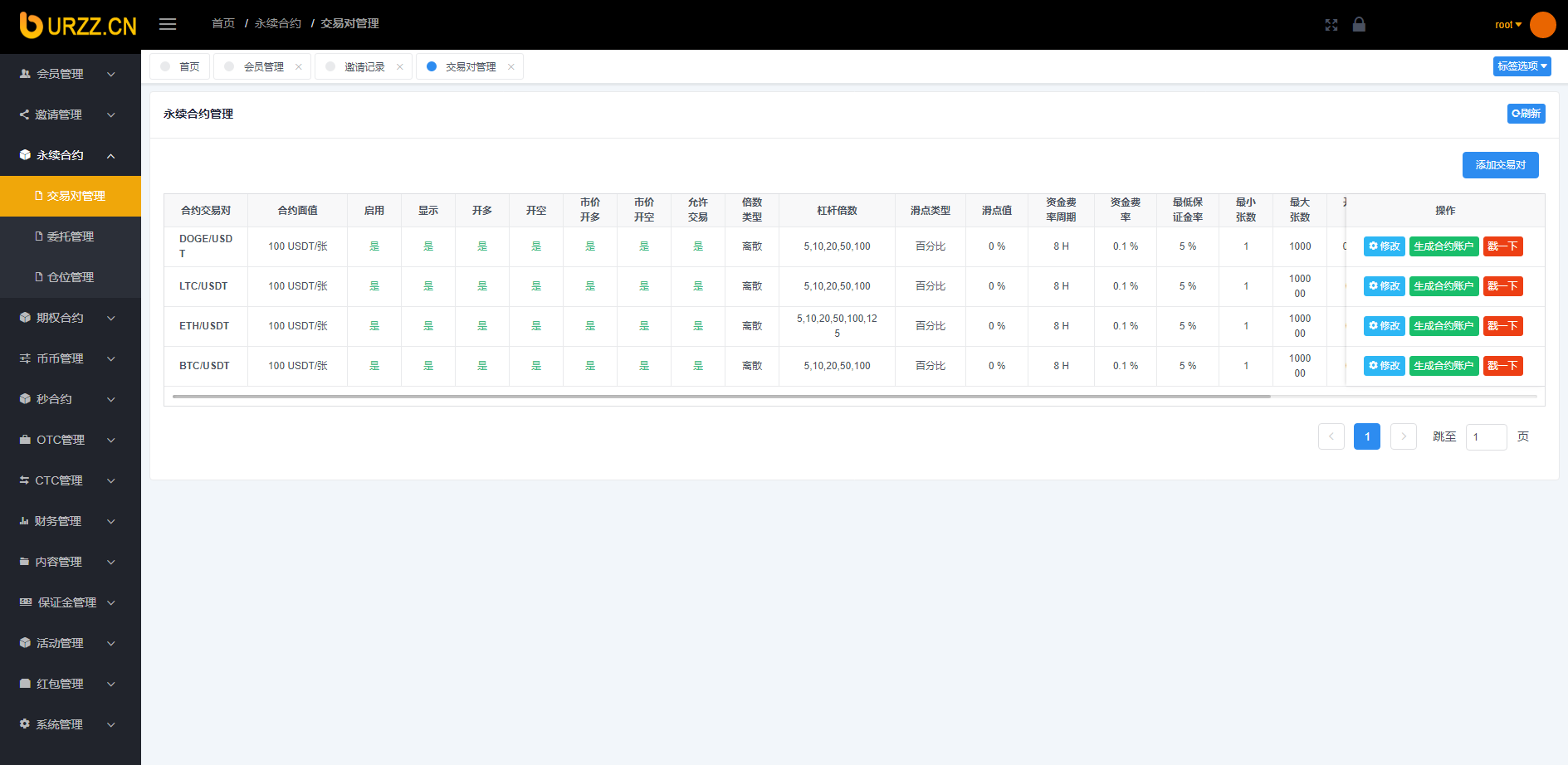Switch to the 首页 tab
Viewport: 1568px width, 765px height.
[x=180, y=67]
